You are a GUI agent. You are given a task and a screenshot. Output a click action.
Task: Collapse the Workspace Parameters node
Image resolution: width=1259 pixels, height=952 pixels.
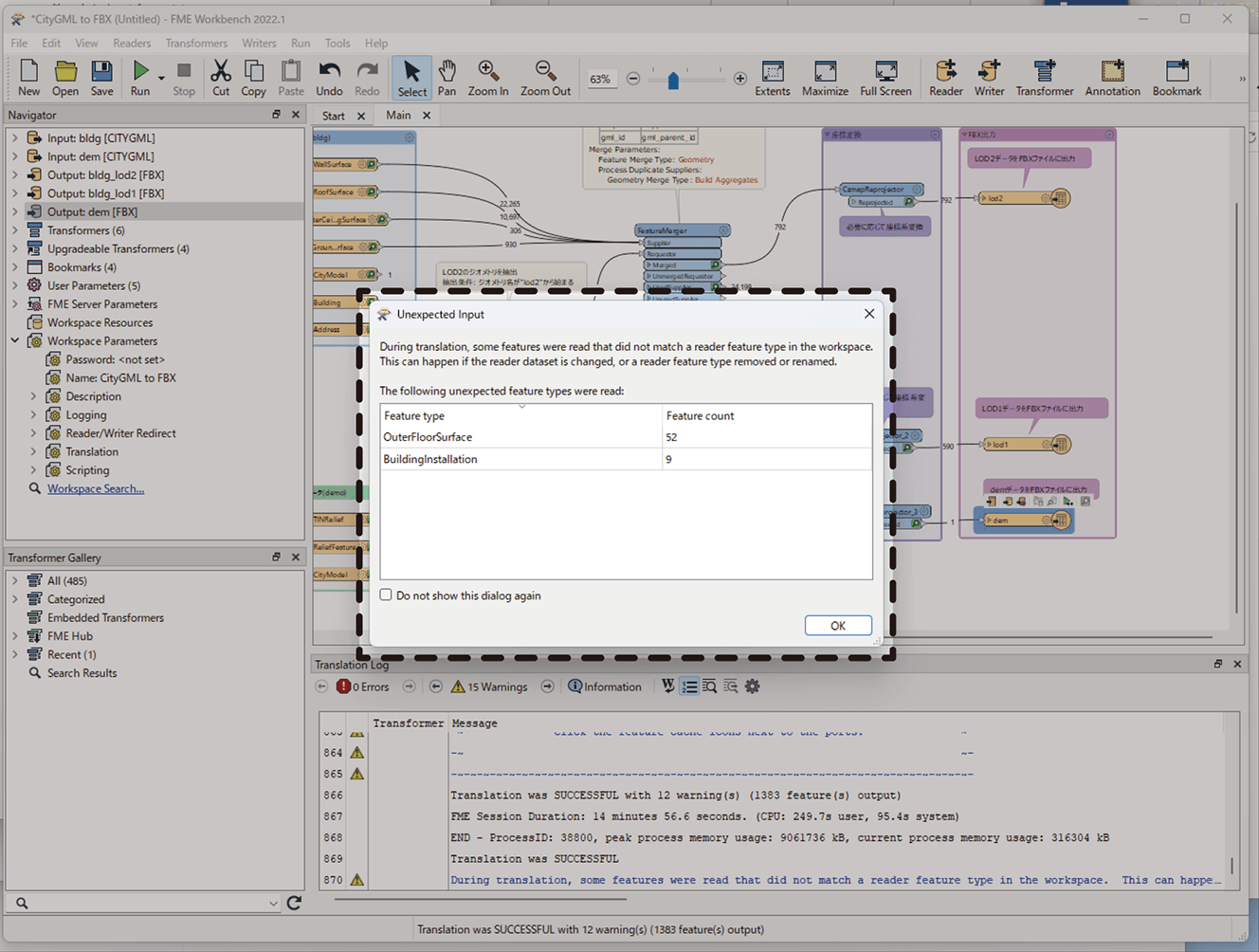tap(14, 341)
